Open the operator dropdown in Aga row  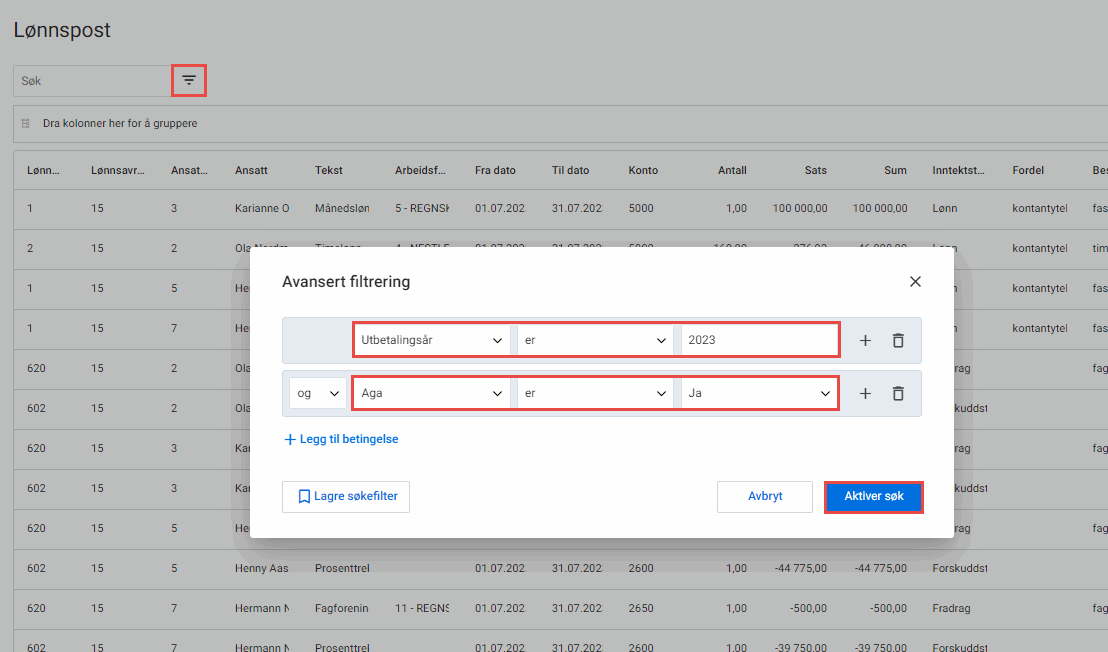[596, 393]
